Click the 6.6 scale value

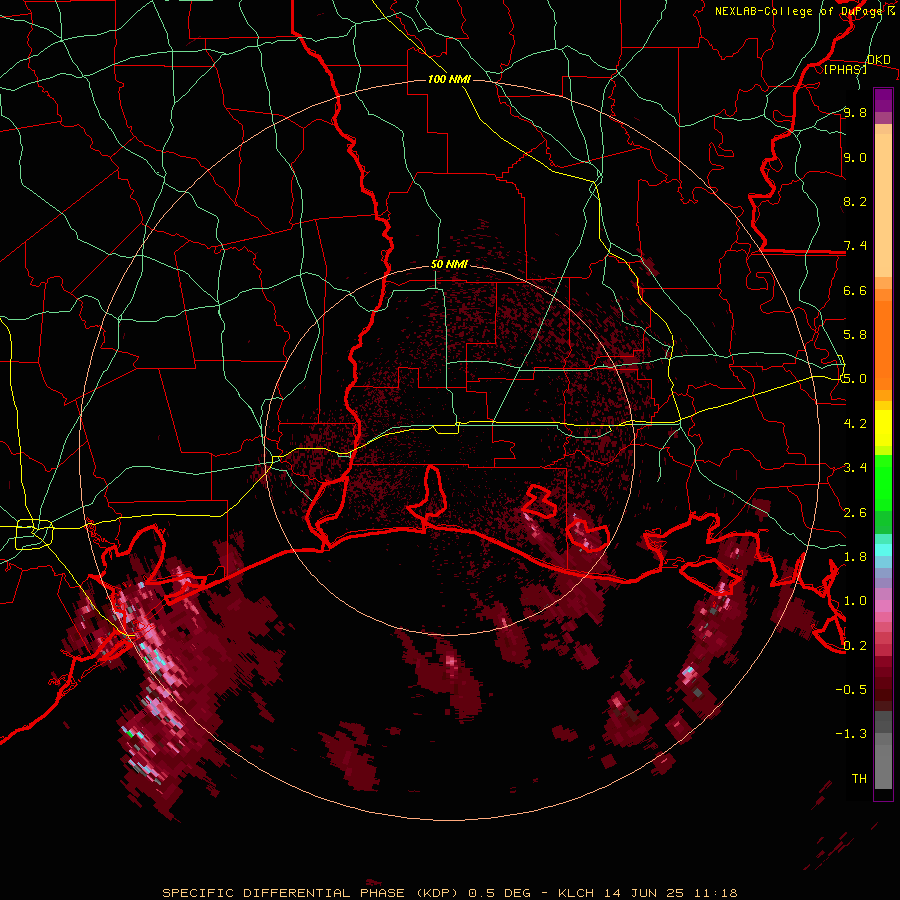(x=855, y=290)
